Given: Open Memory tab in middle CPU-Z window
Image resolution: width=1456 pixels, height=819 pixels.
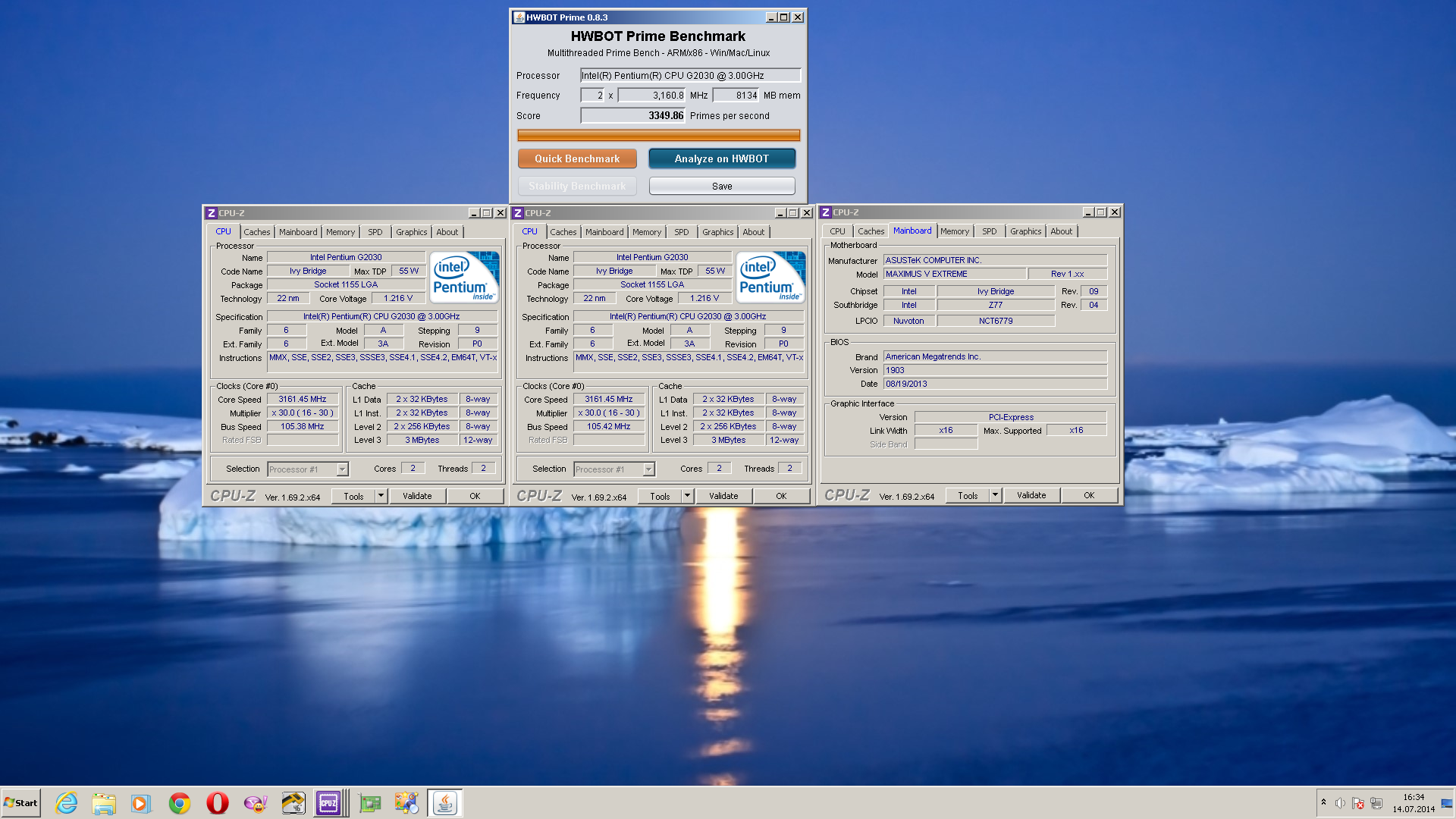Looking at the screenshot, I should click(x=647, y=232).
